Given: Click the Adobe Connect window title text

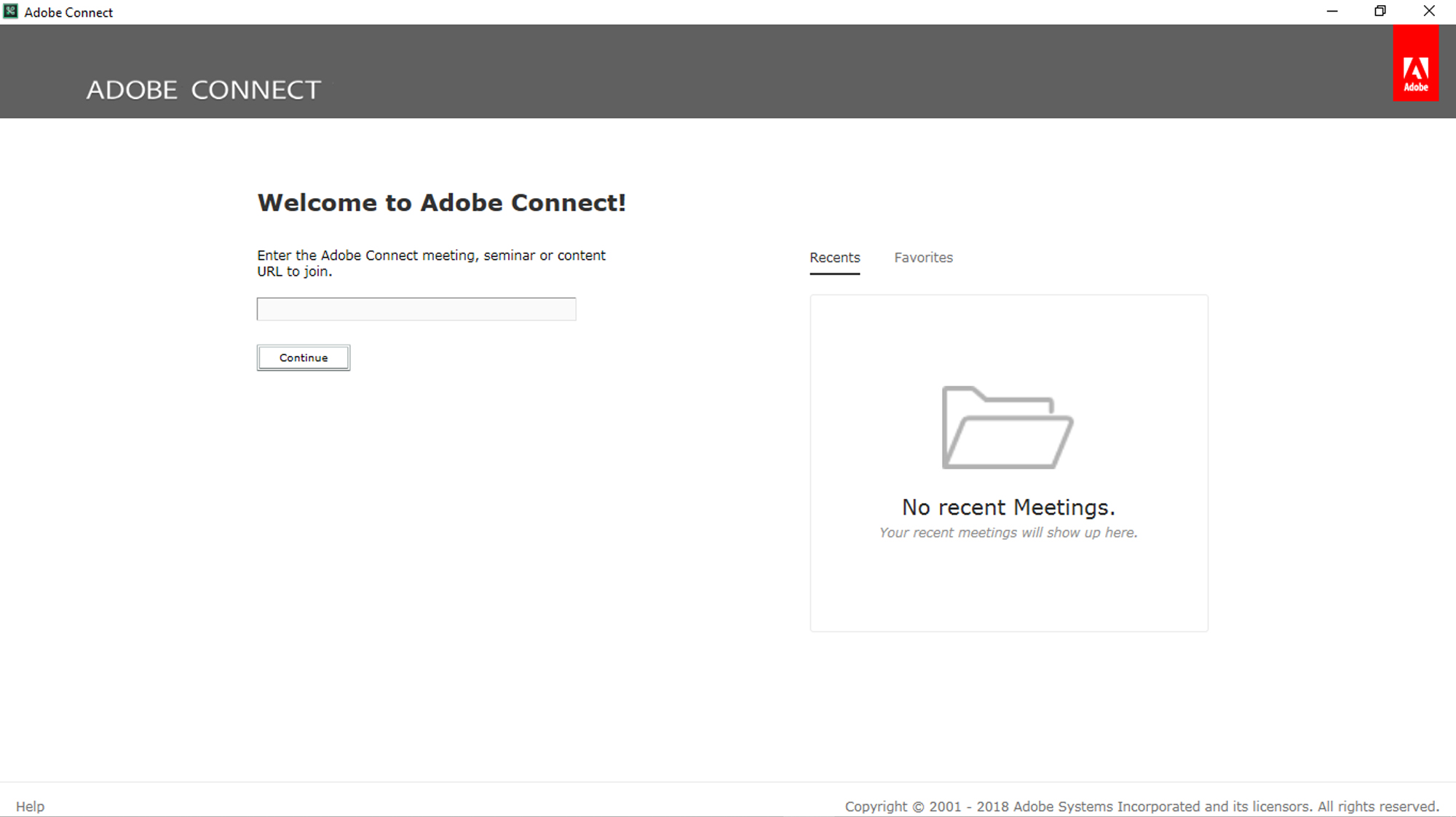Looking at the screenshot, I should point(68,12).
